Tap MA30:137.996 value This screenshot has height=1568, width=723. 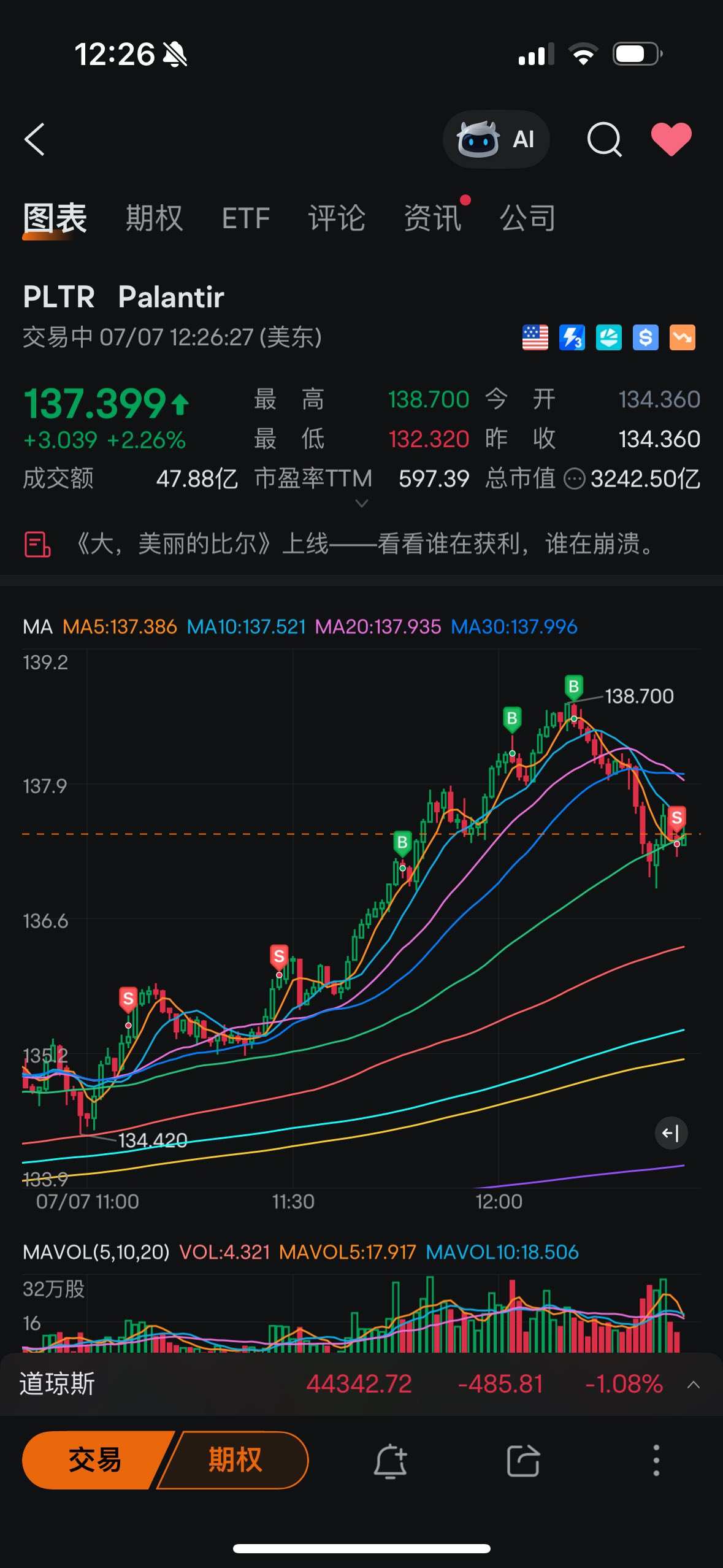[514, 627]
